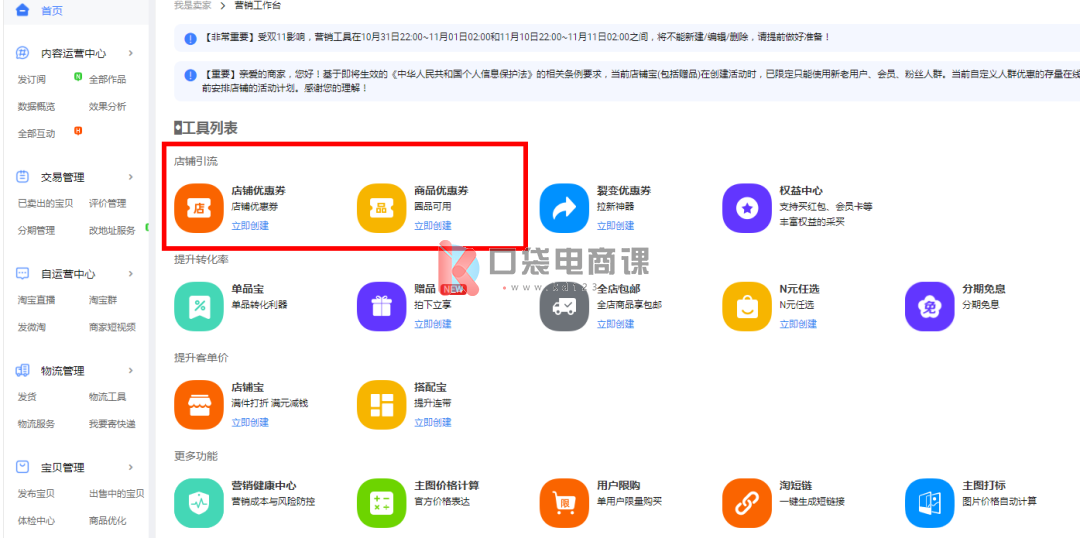The width and height of the screenshot is (1080, 538).
Task: Click 立即创建 under 店铺优惠券
Action: click(x=250, y=225)
